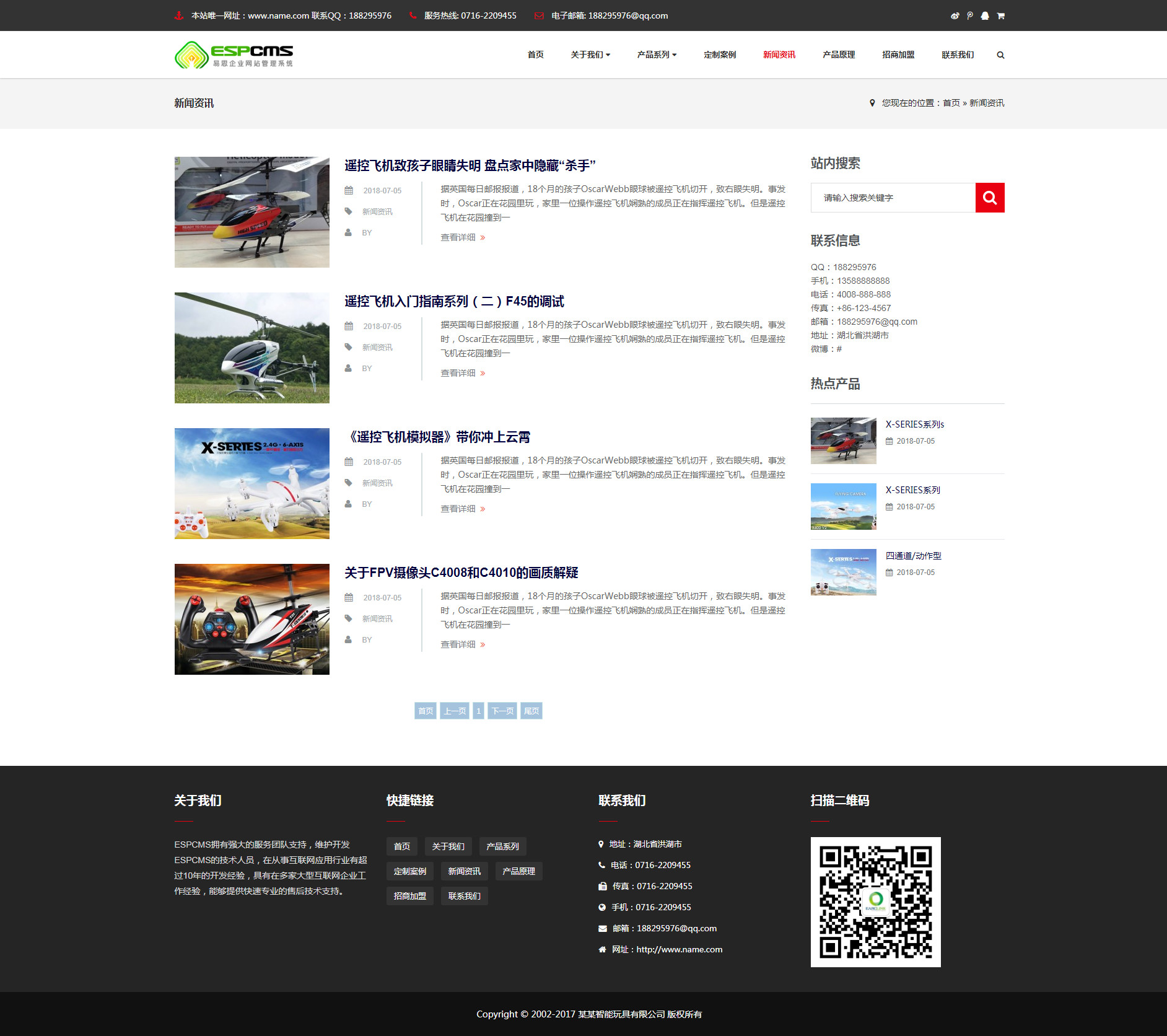Expand the 产品系列 dropdown menu
The height and width of the screenshot is (1036, 1167).
[x=657, y=55]
